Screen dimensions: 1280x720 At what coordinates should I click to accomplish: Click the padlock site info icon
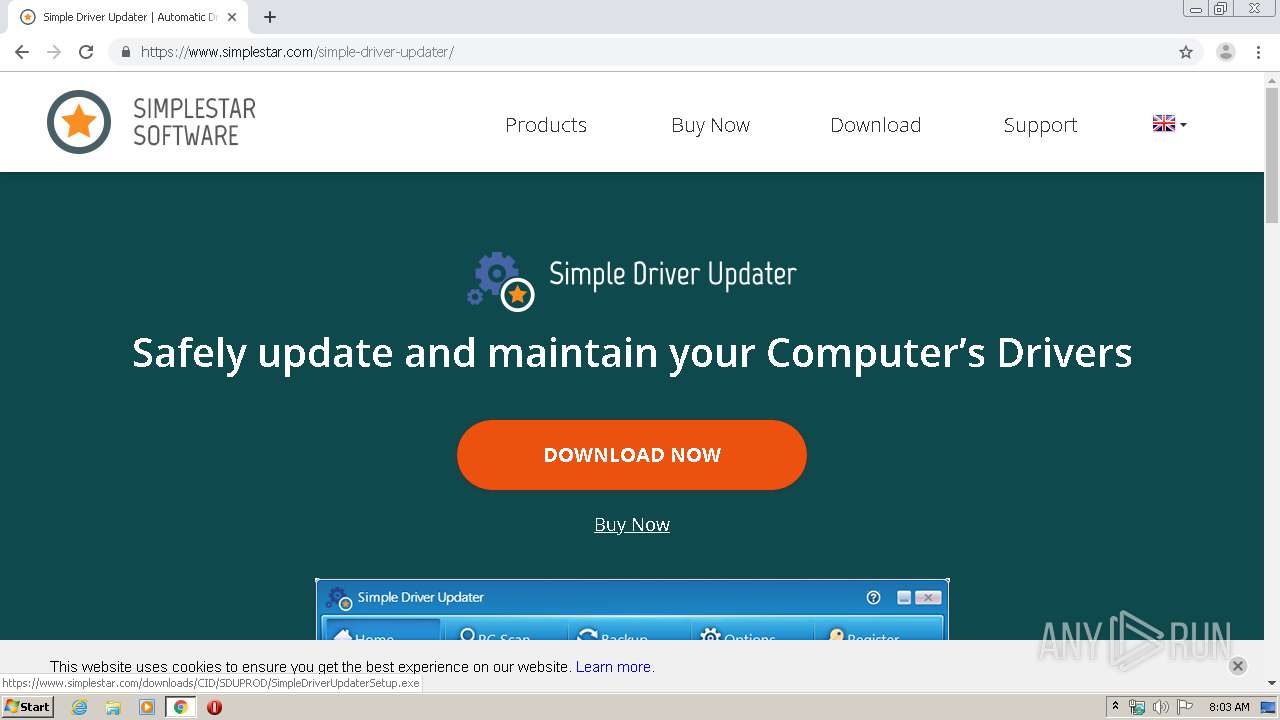point(125,52)
